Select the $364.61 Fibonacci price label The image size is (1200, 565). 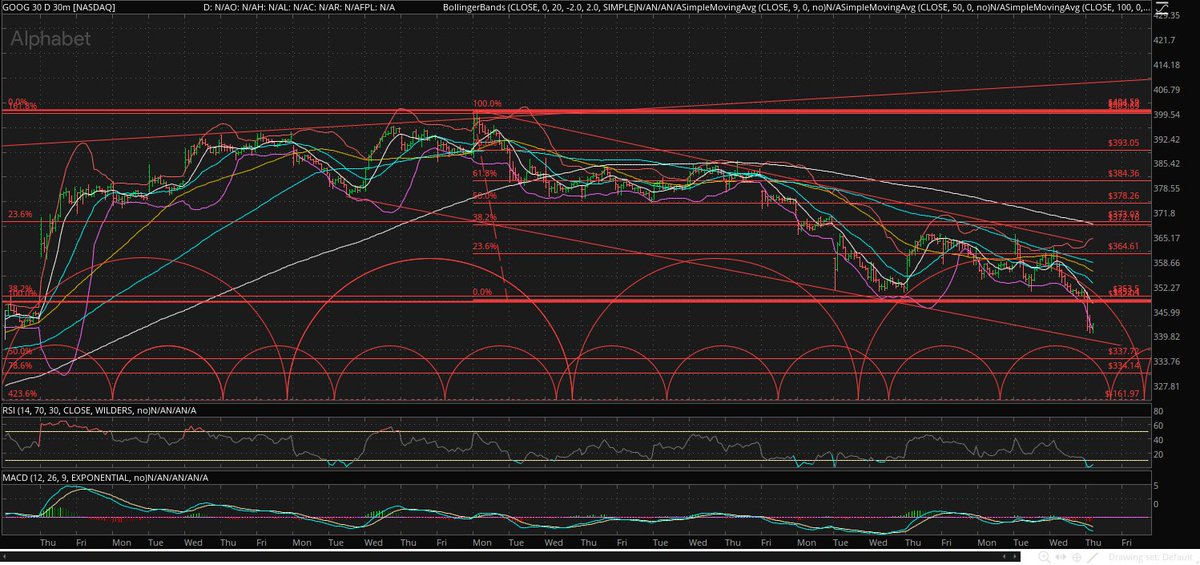coord(1124,245)
